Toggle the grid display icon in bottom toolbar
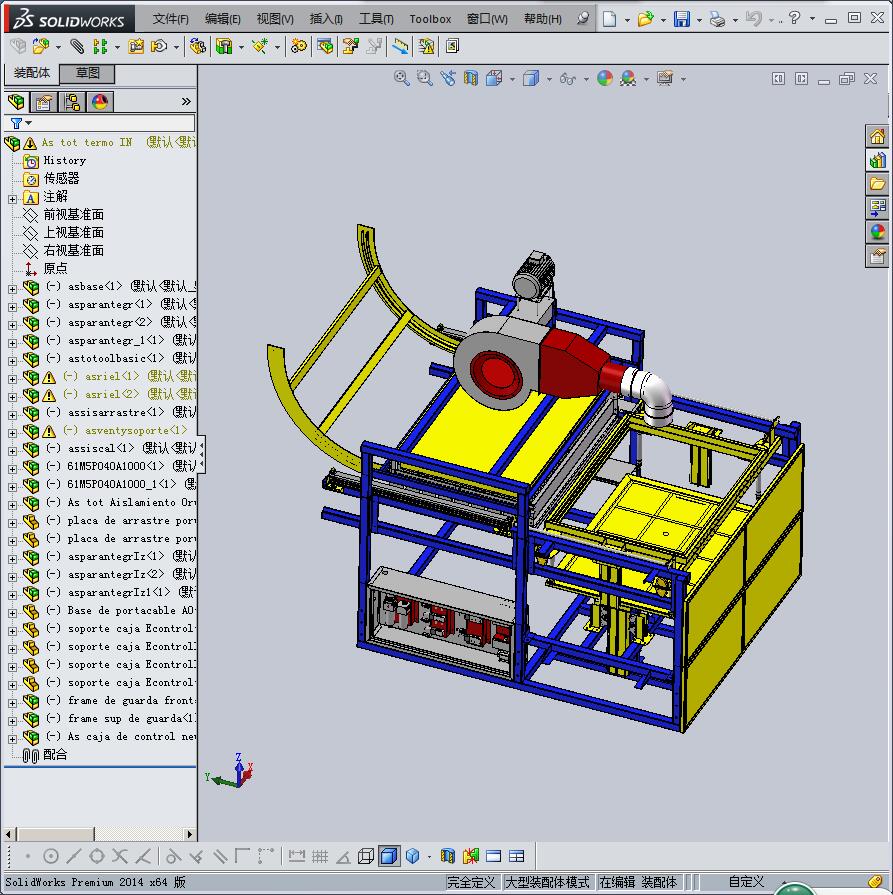Screen dimensions: 893x895 point(320,856)
